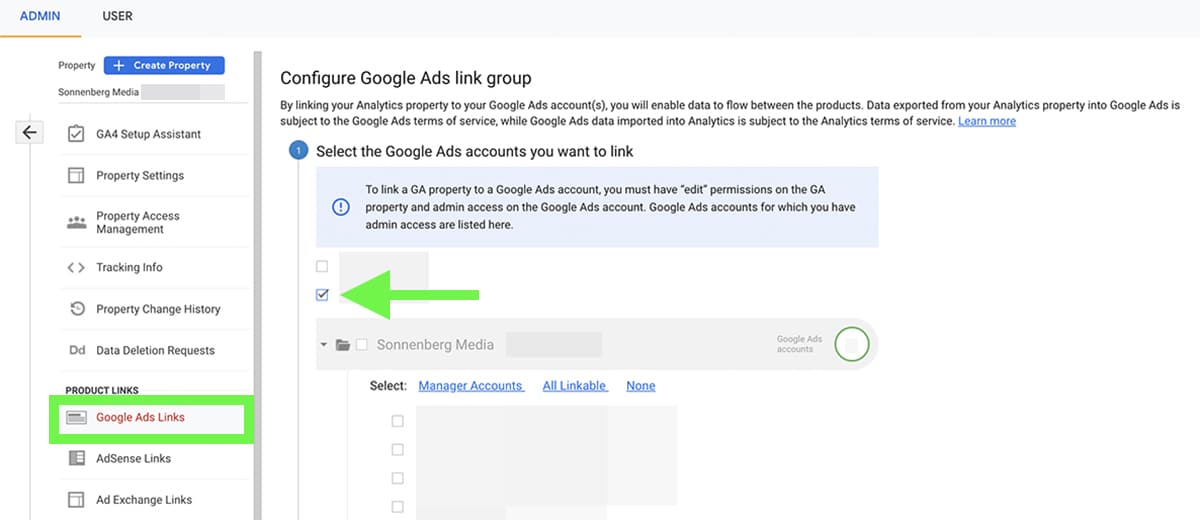Image resolution: width=1200 pixels, height=520 pixels.
Task: Click the Ad Exchange Links icon
Action: tap(76, 500)
